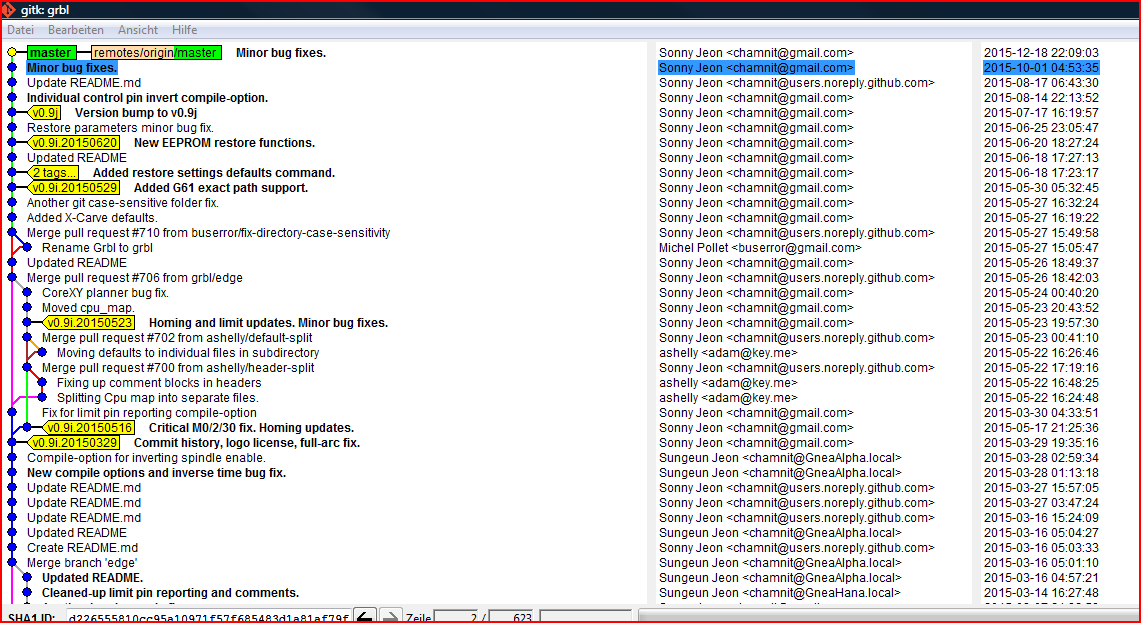
Task: Click the v0.9i.20150523 tag marker
Action: pos(89,323)
